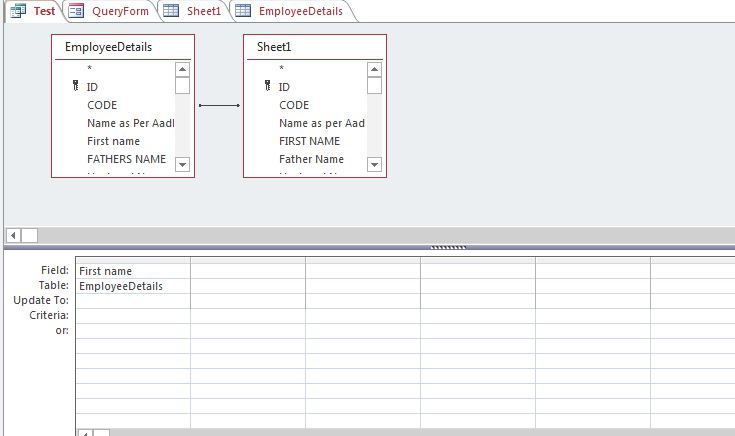Select second design grid column header
The width and height of the screenshot is (735, 436).
click(x=248, y=260)
